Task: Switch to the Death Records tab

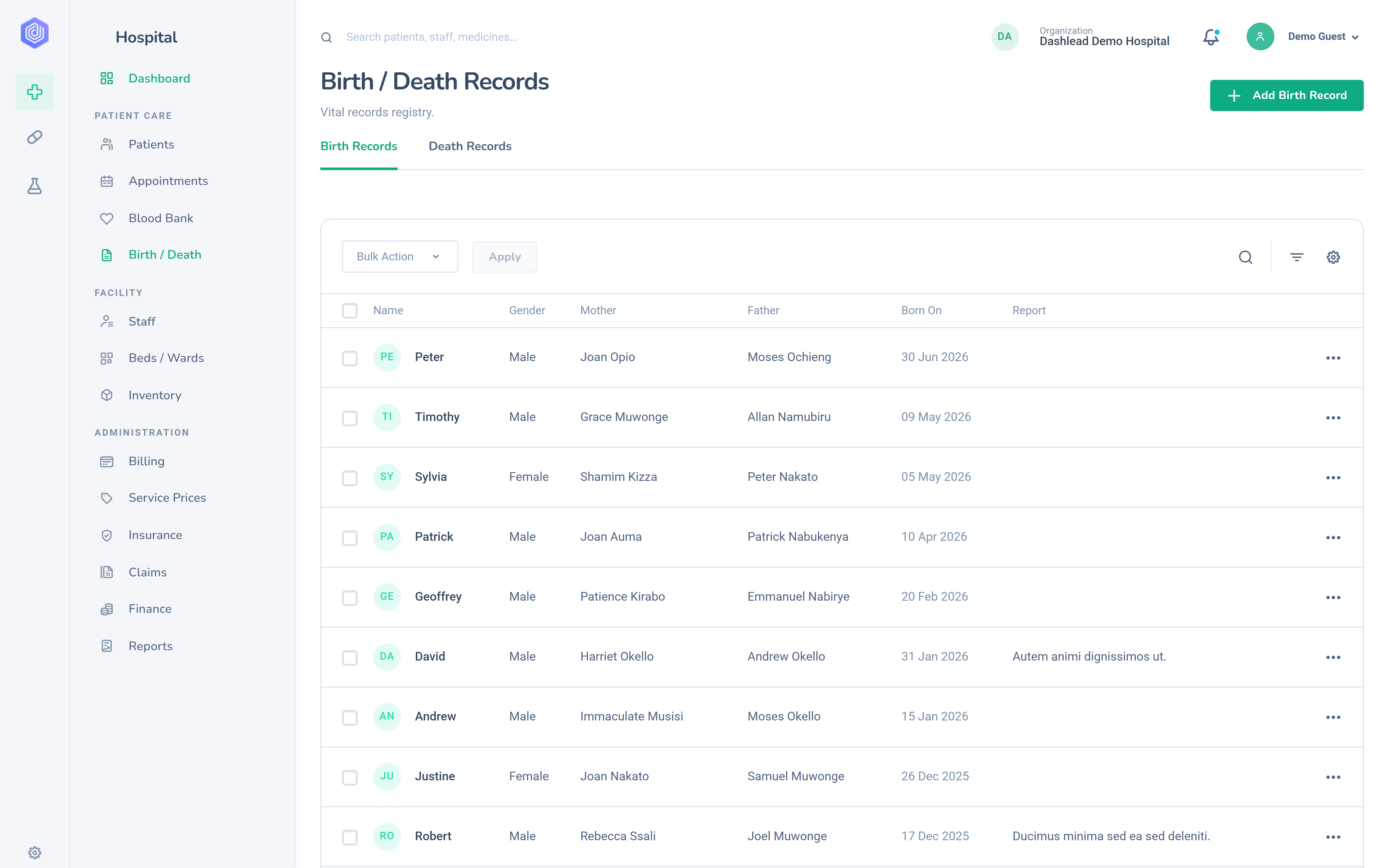Action: tap(469, 146)
